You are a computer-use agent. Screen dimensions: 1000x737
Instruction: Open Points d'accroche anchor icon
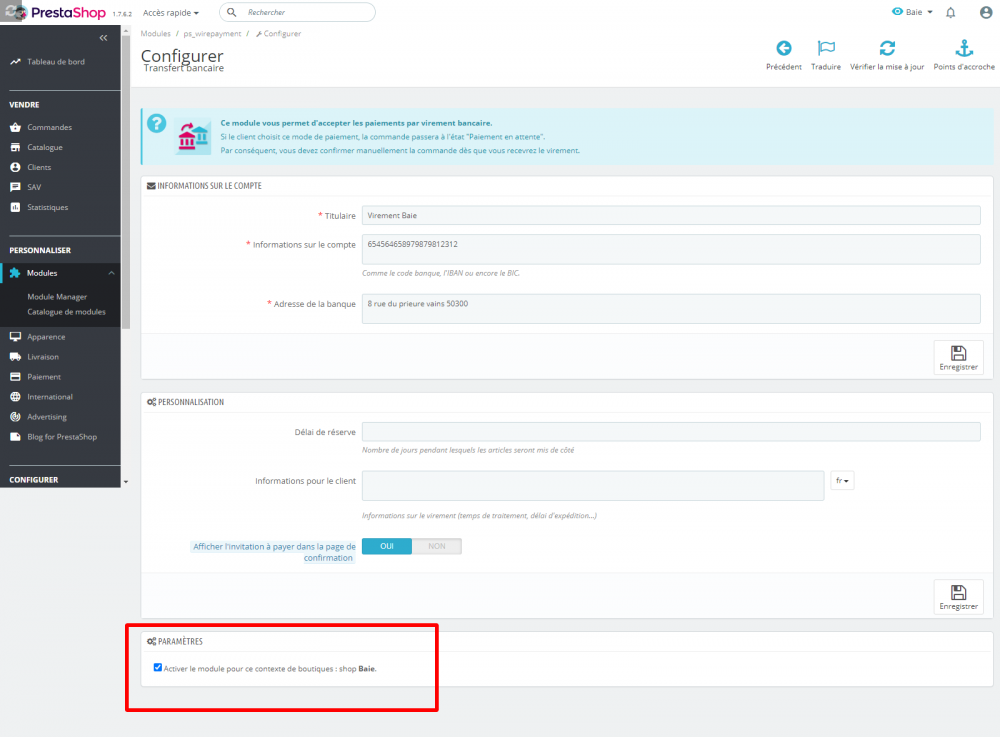(x=963, y=48)
